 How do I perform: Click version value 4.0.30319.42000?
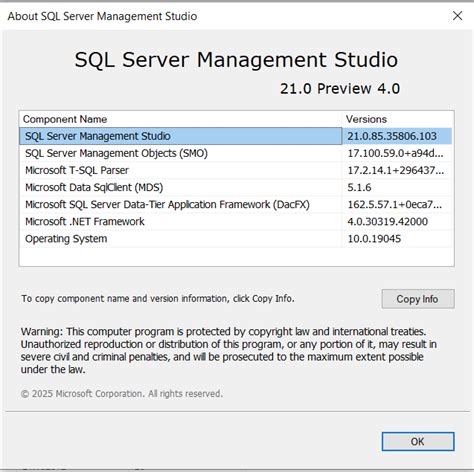388,222
